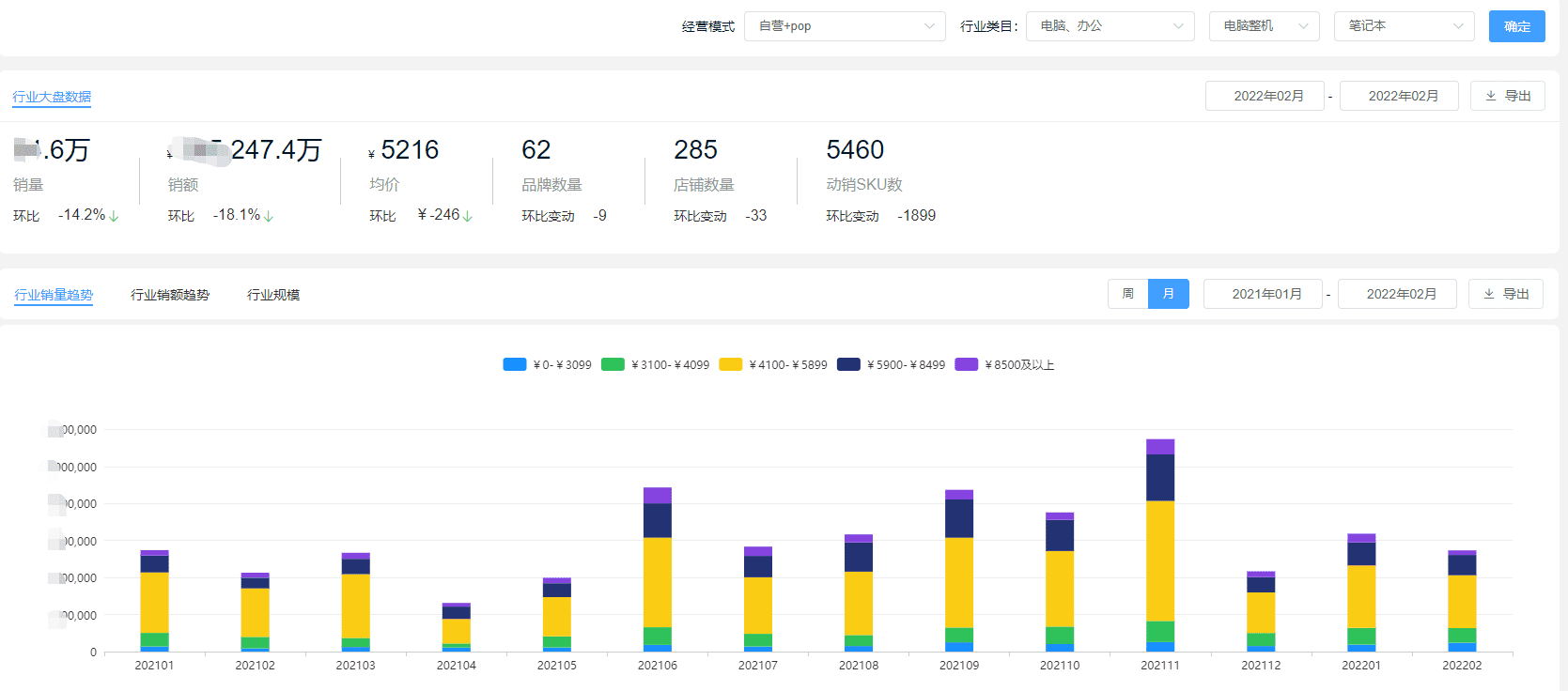Click the 均价 value 5216
Image resolution: width=1568 pixels, height=691 pixels.
(410, 150)
